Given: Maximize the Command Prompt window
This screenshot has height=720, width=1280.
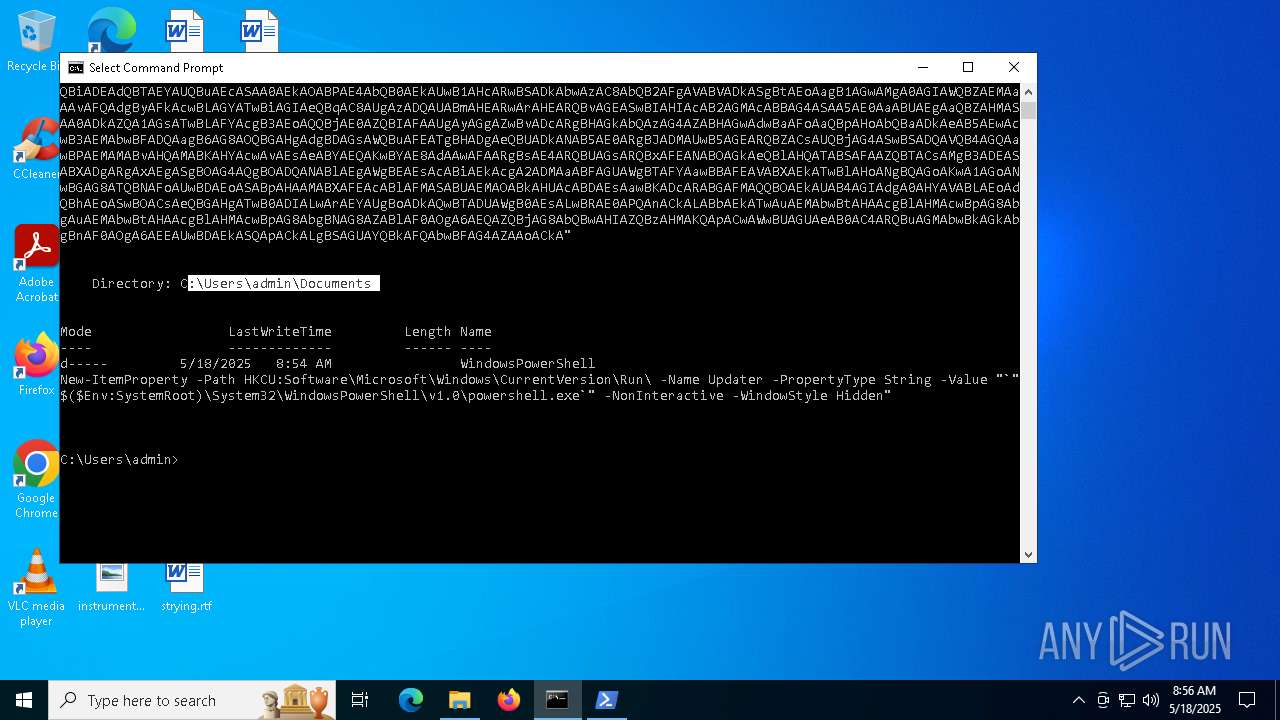Looking at the screenshot, I should (x=967, y=68).
